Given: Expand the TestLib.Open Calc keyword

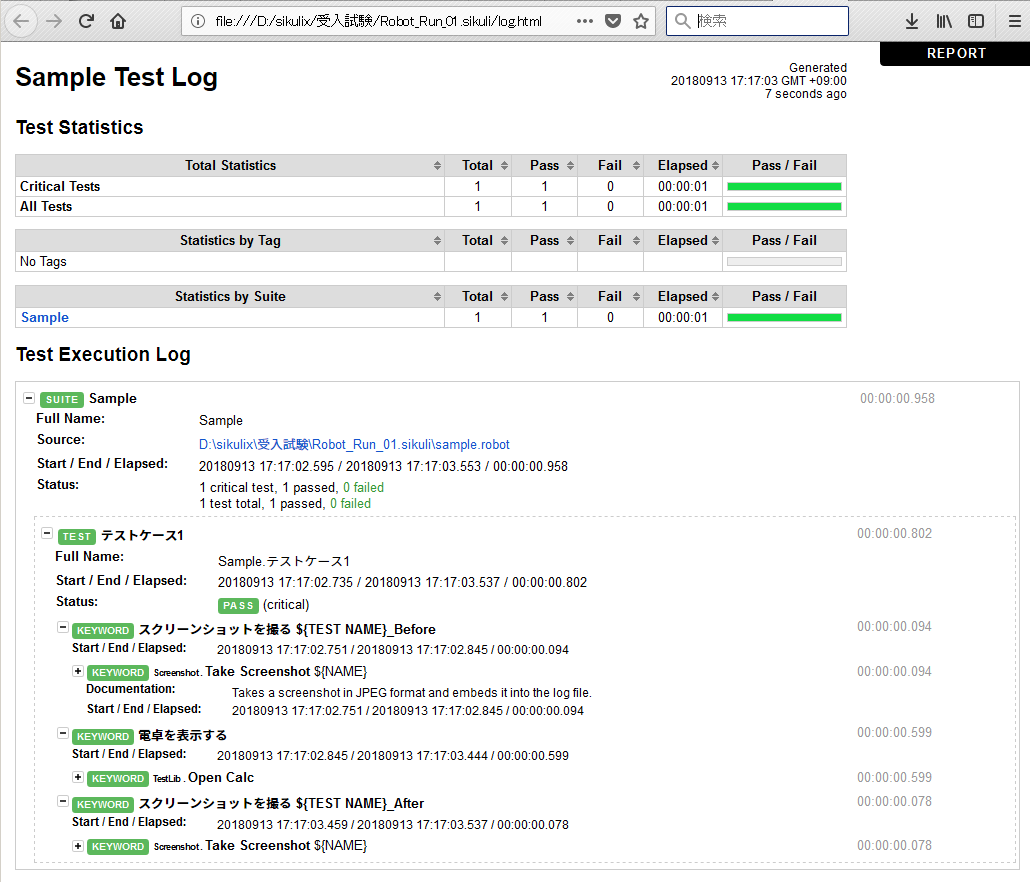Looking at the screenshot, I should coord(78,777).
